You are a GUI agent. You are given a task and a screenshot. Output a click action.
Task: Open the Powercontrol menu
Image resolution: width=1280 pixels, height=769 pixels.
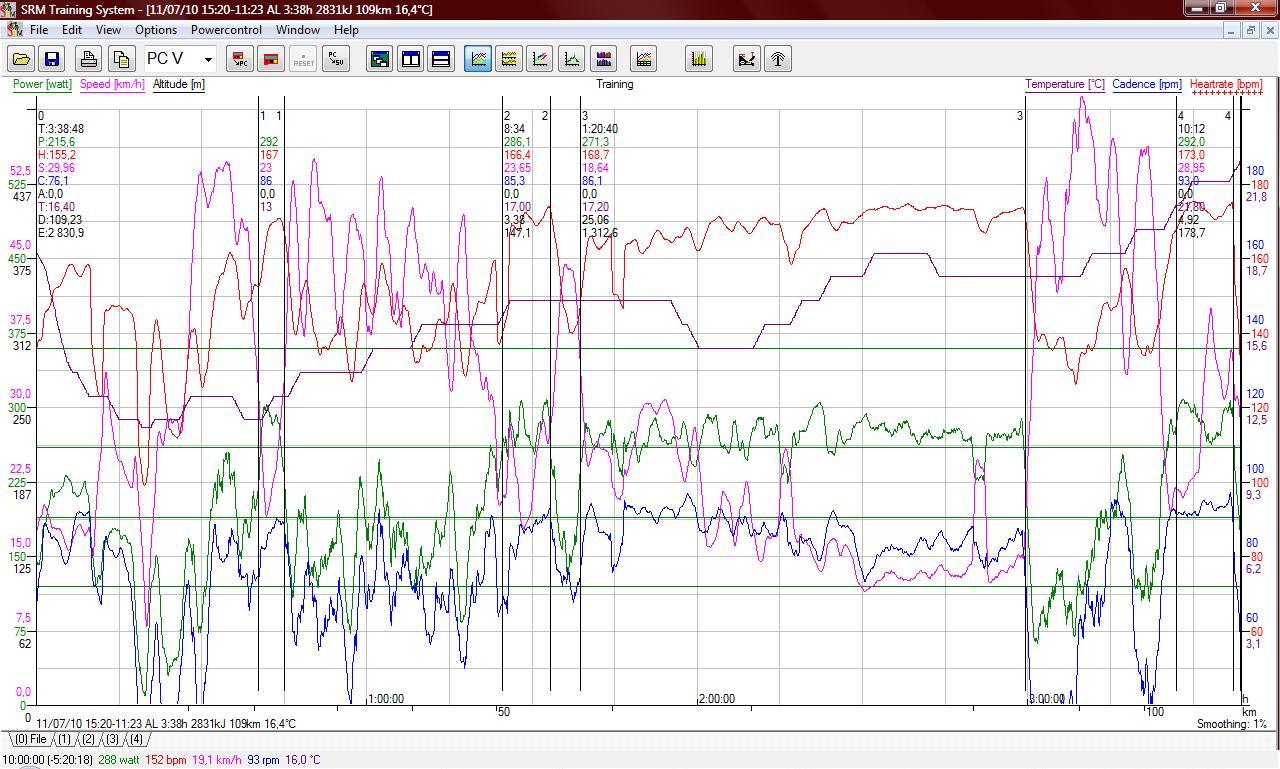(227, 30)
